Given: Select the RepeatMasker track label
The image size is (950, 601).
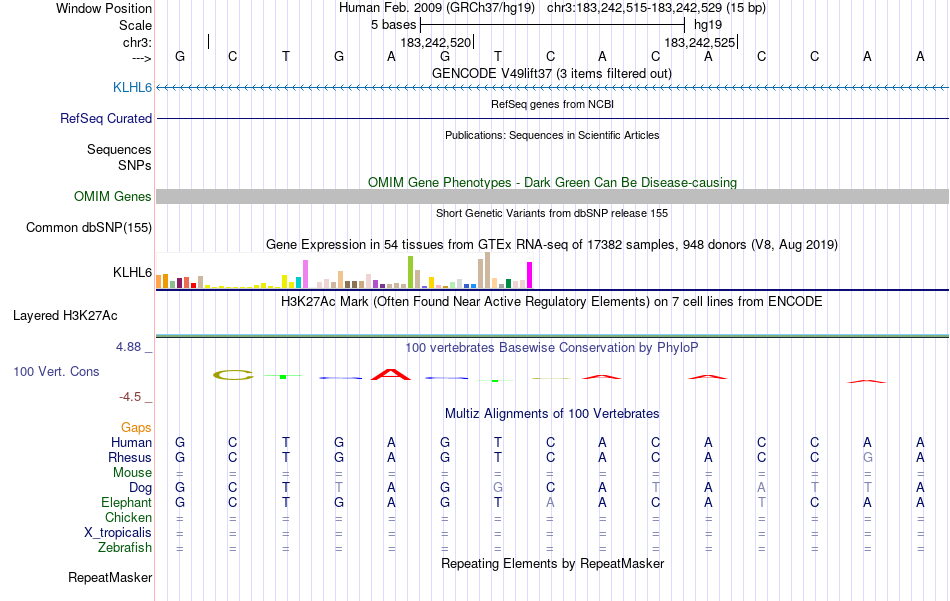Looking at the screenshot, I should [110, 577].
